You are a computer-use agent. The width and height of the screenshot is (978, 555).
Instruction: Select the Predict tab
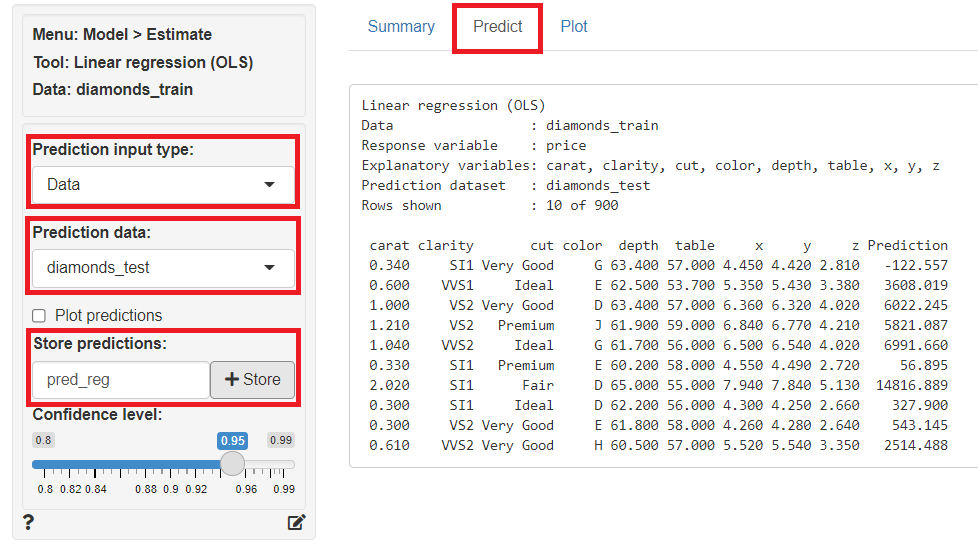point(497,27)
